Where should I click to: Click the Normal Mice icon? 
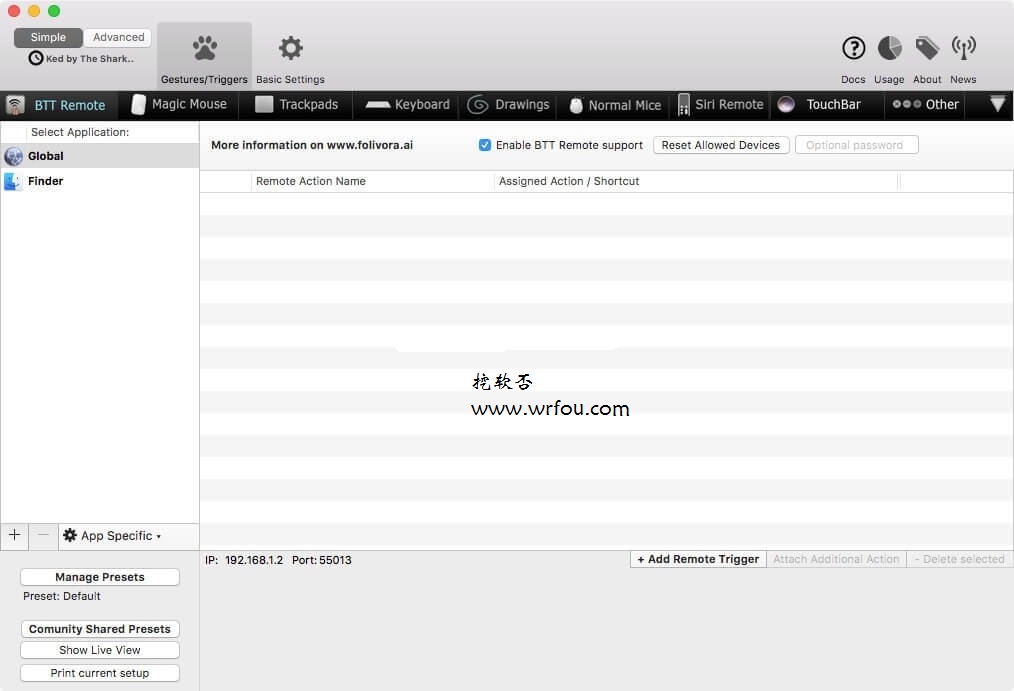coord(576,105)
